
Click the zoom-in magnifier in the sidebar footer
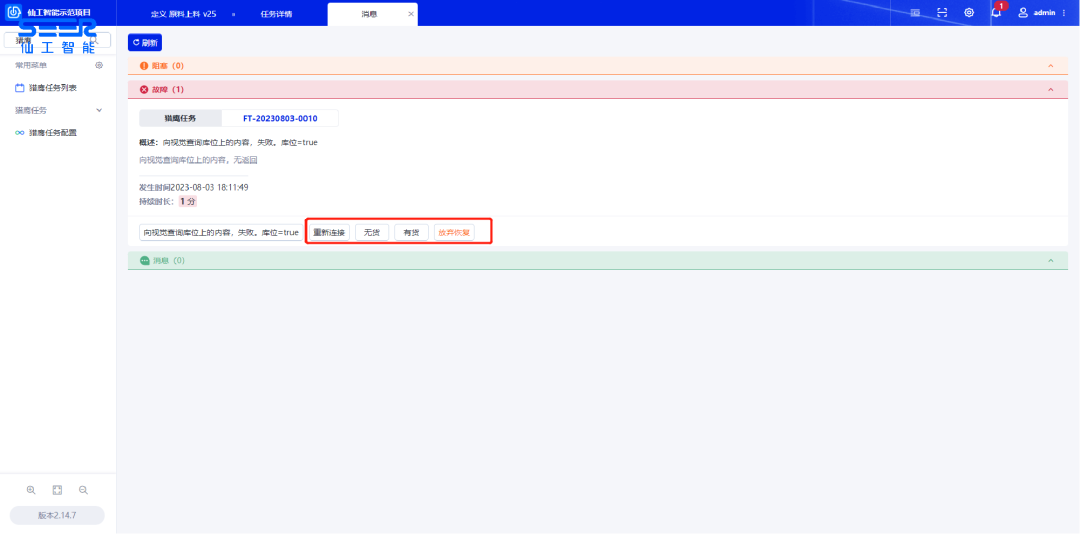click(x=31, y=490)
